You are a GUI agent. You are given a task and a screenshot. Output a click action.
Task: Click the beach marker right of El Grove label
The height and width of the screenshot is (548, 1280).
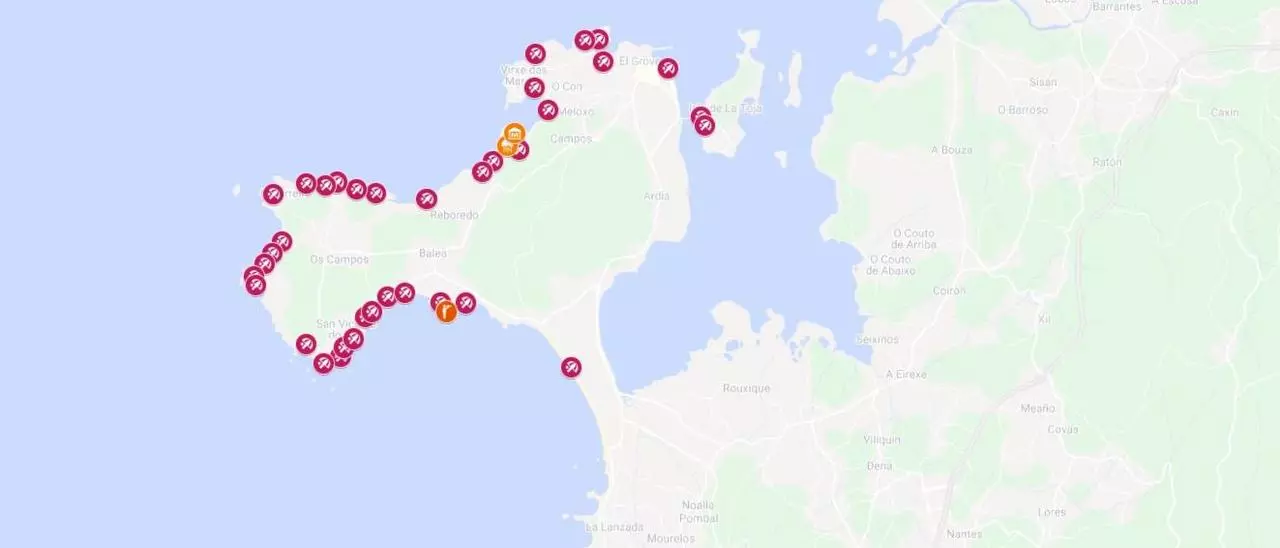[x=668, y=68]
